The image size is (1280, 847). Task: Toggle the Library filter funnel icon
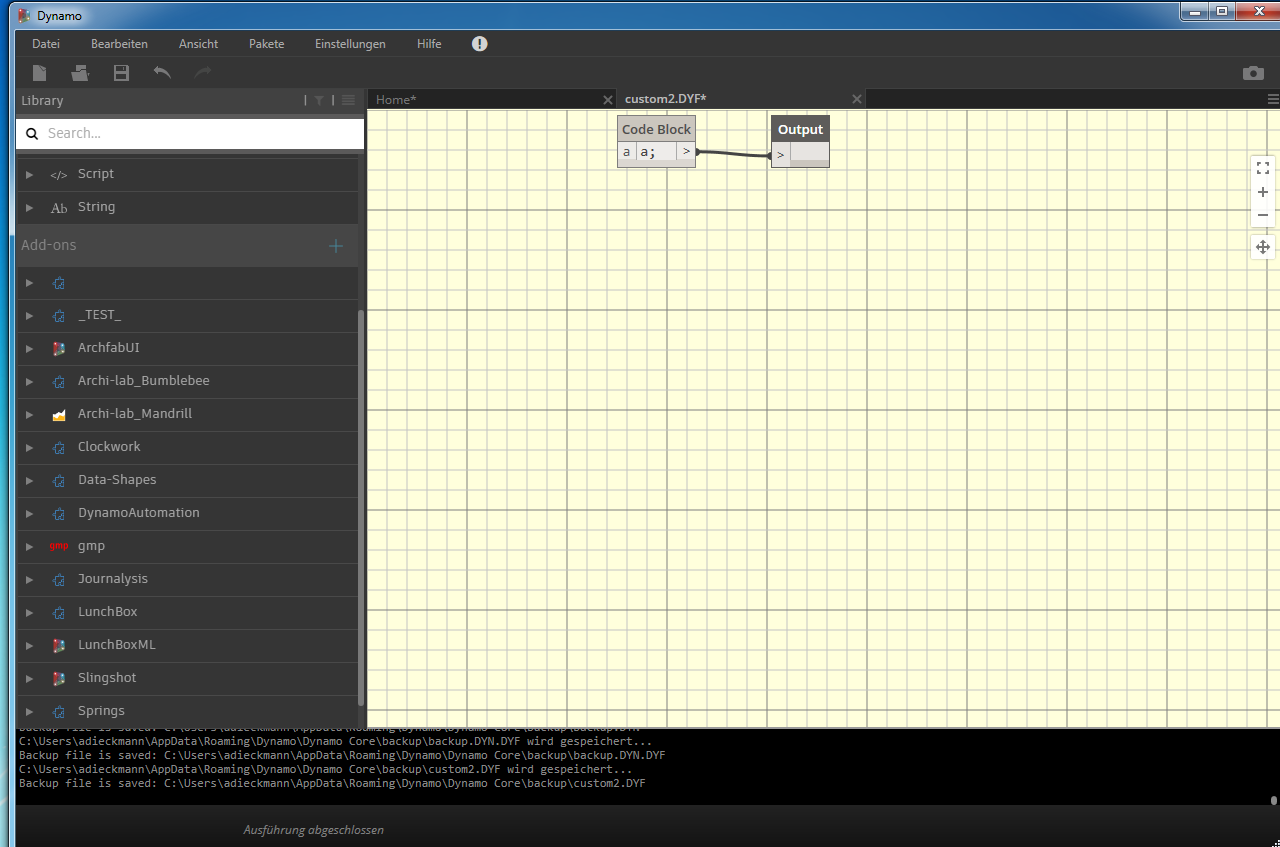321,100
